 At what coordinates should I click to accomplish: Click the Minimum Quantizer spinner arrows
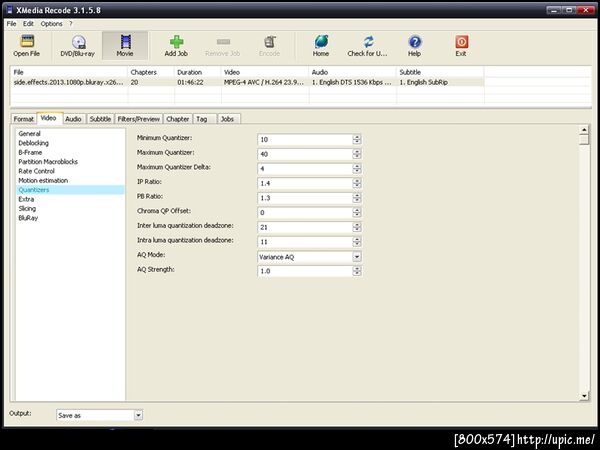357,139
